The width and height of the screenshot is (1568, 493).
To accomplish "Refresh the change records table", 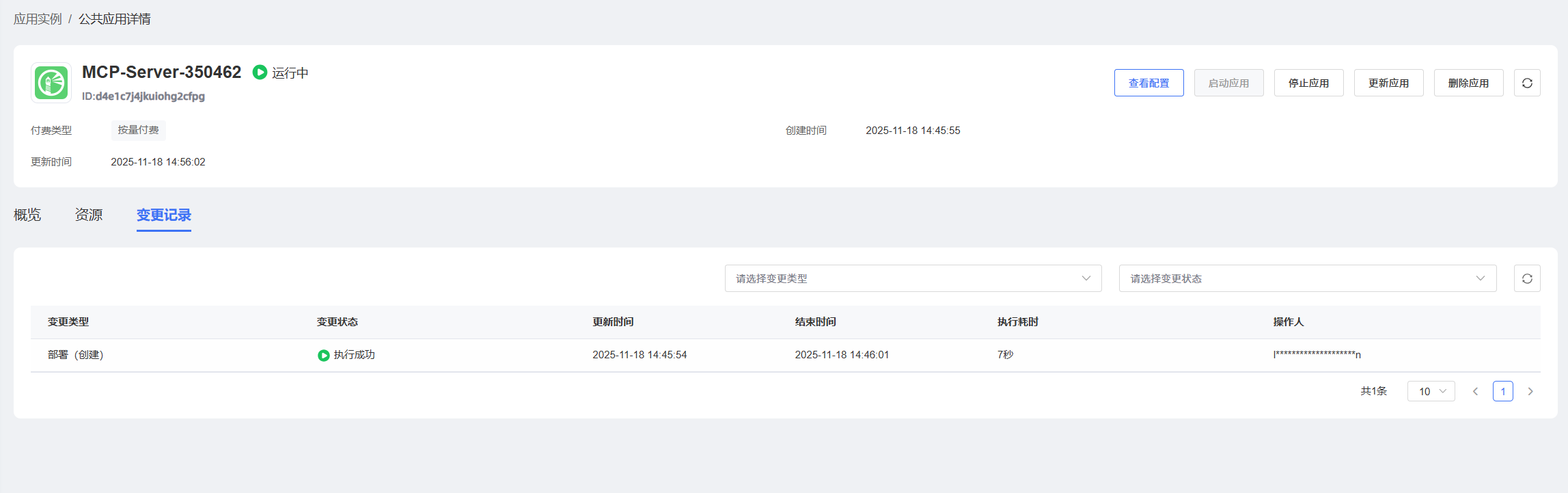I will point(1527,278).
